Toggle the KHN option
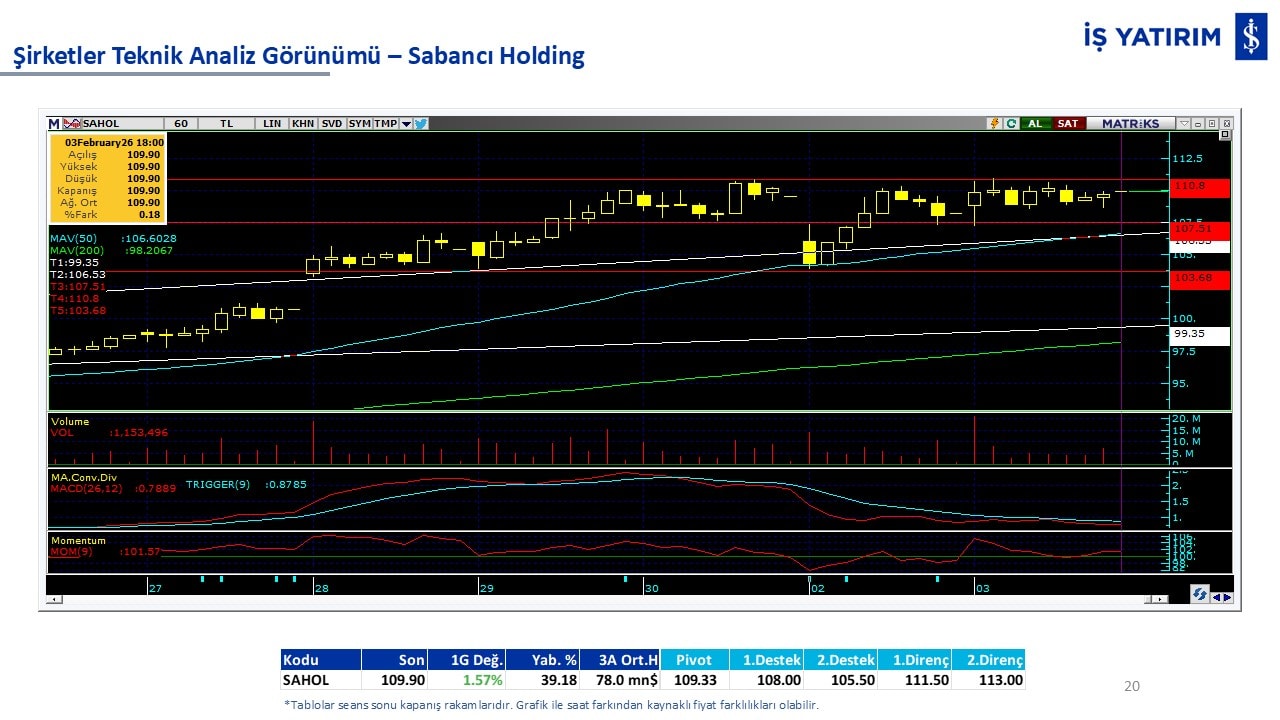This screenshot has width=1280, height=720. click(303, 124)
